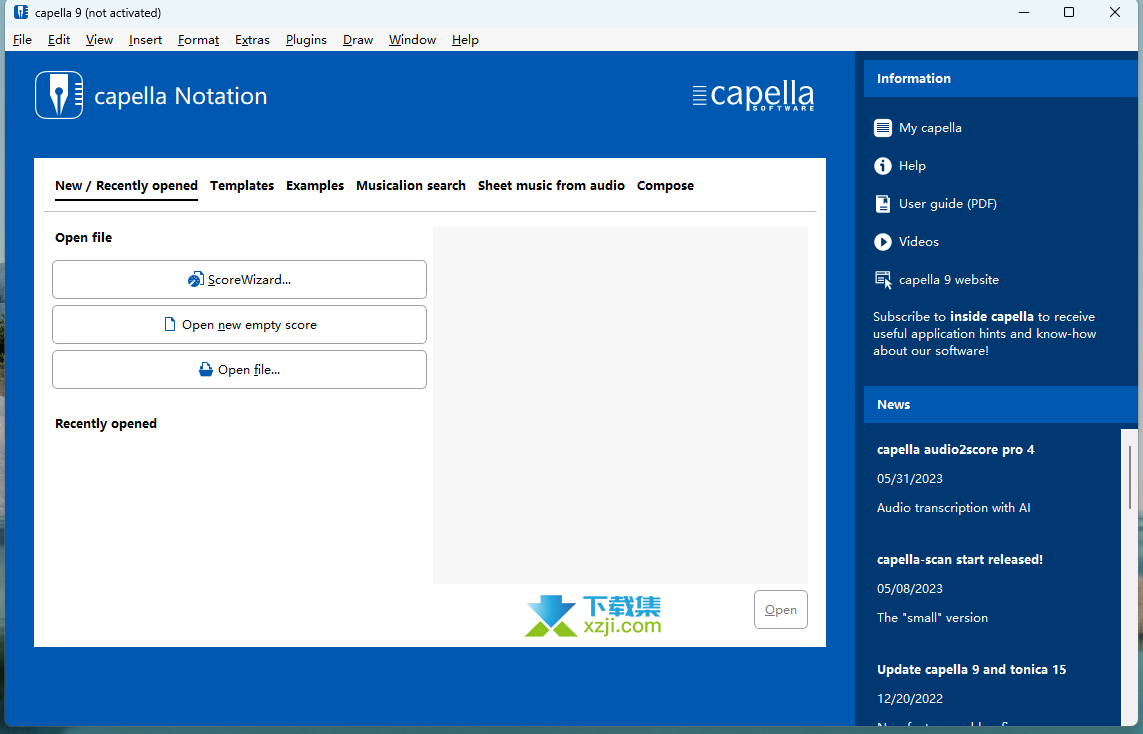The width and height of the screenshot is (1143, 734).
Task: Open the Edit menu
Action: pyautogui.click(x=59, y=40)
